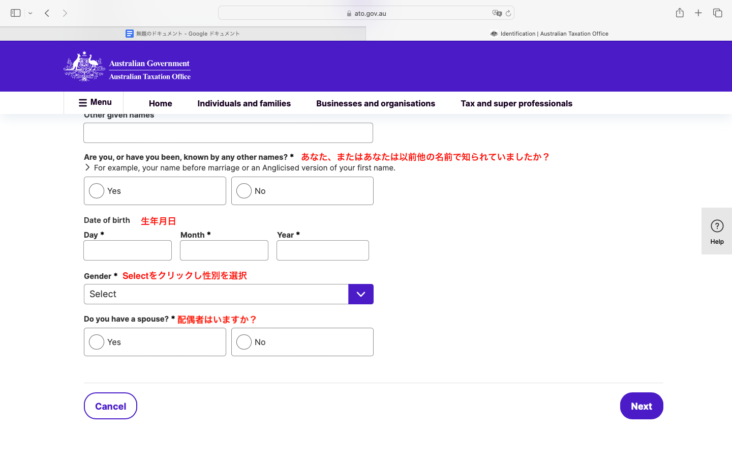Select No for known by other names
Screen dimensions: 732x458
[x=243, y=191]
